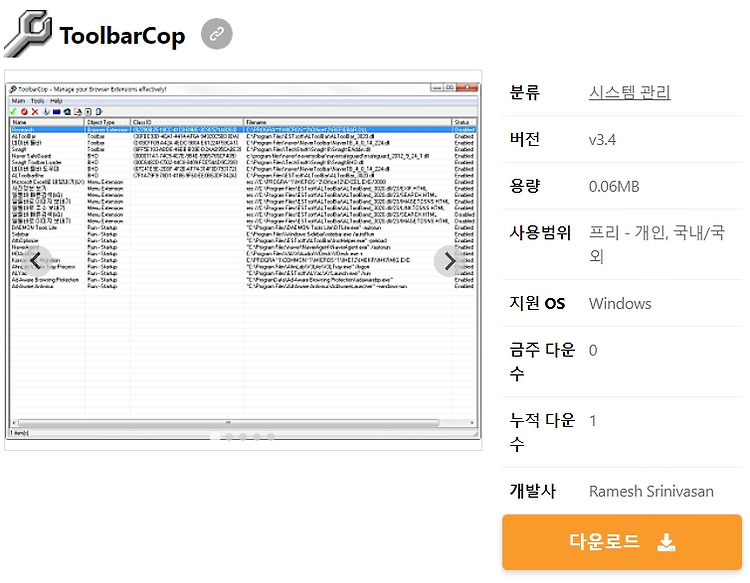Click the 분류 label
This screenshot has height=583, width=750.
pos(525,92)
